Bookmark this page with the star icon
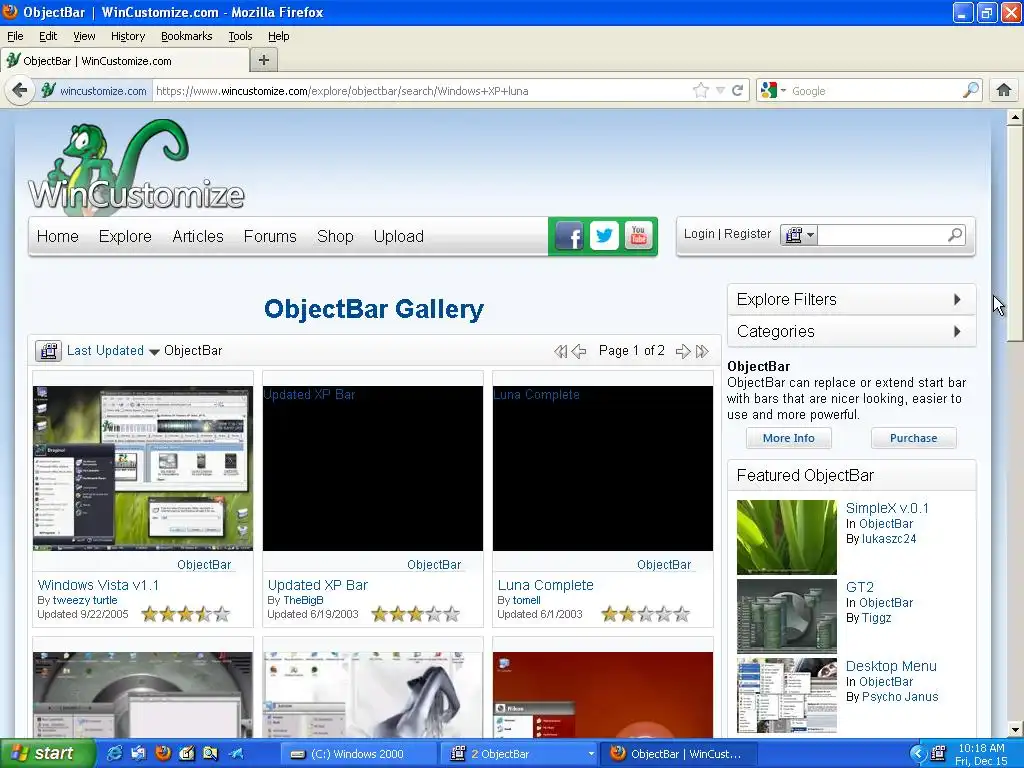 [700, 90]
